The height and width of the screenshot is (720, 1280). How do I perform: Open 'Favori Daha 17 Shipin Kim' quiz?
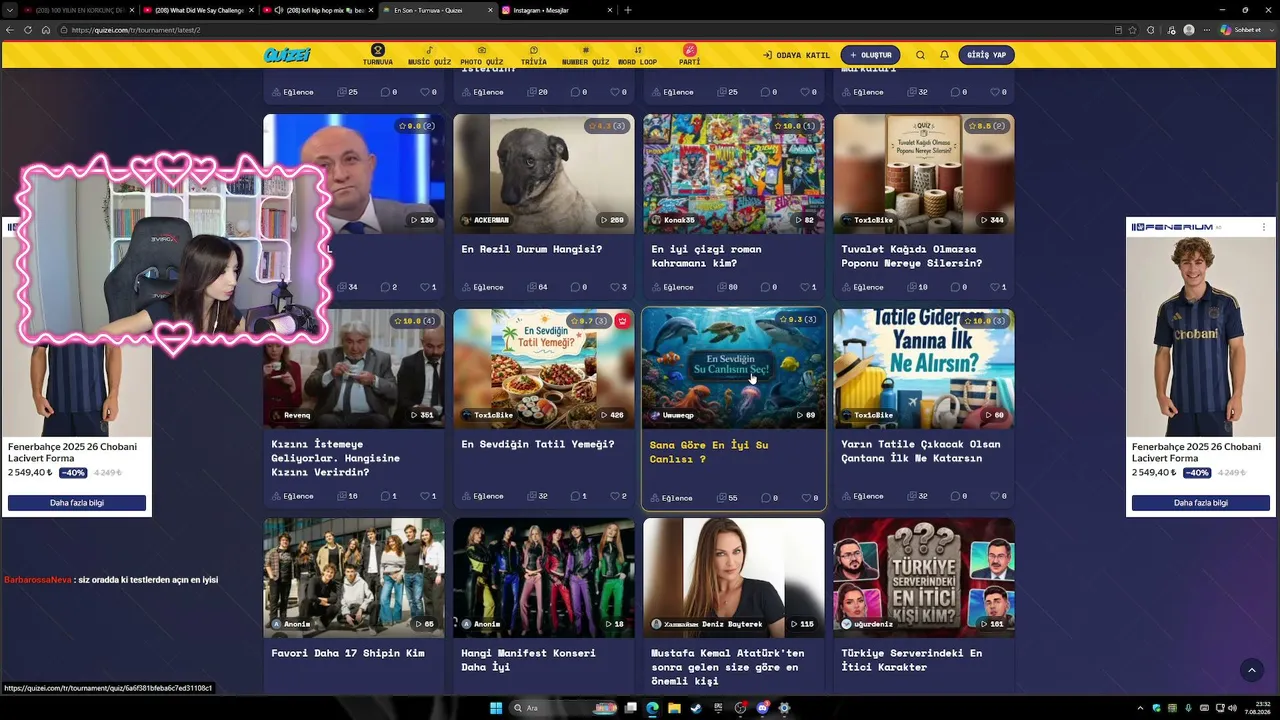pyautogui.click(x=348, y=653)
